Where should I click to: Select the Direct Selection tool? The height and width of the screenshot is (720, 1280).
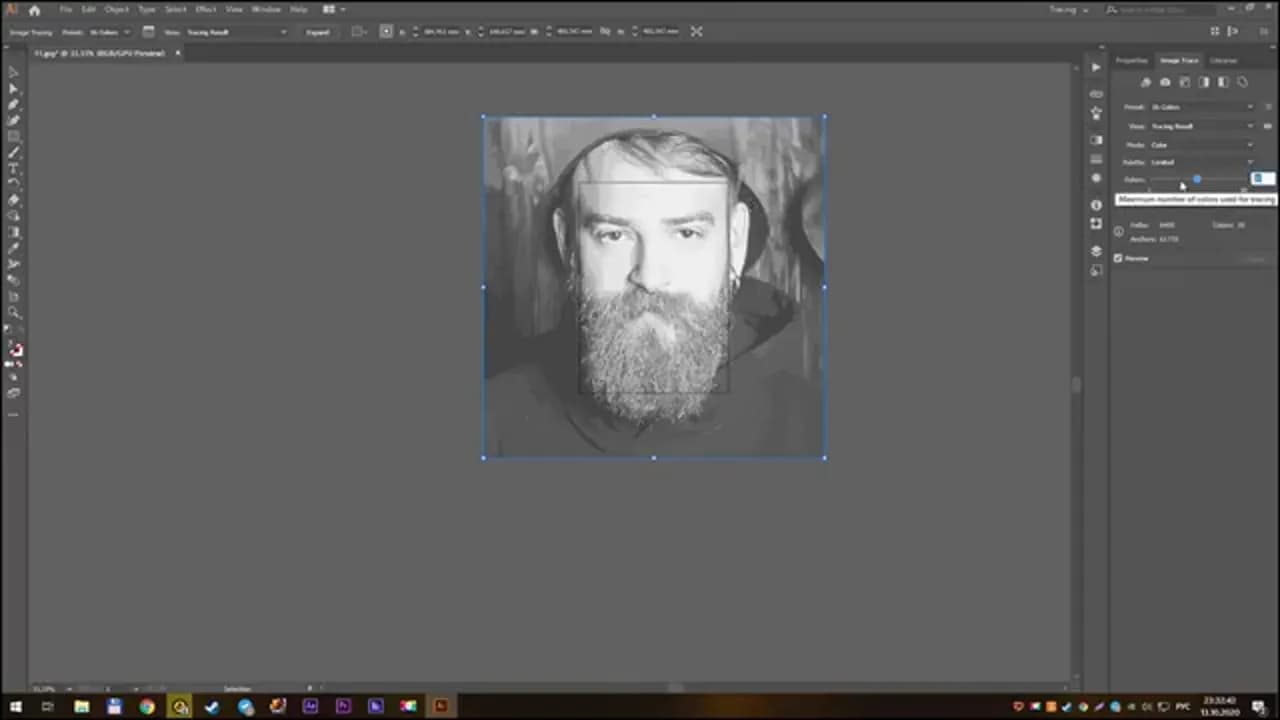point(14,89)
